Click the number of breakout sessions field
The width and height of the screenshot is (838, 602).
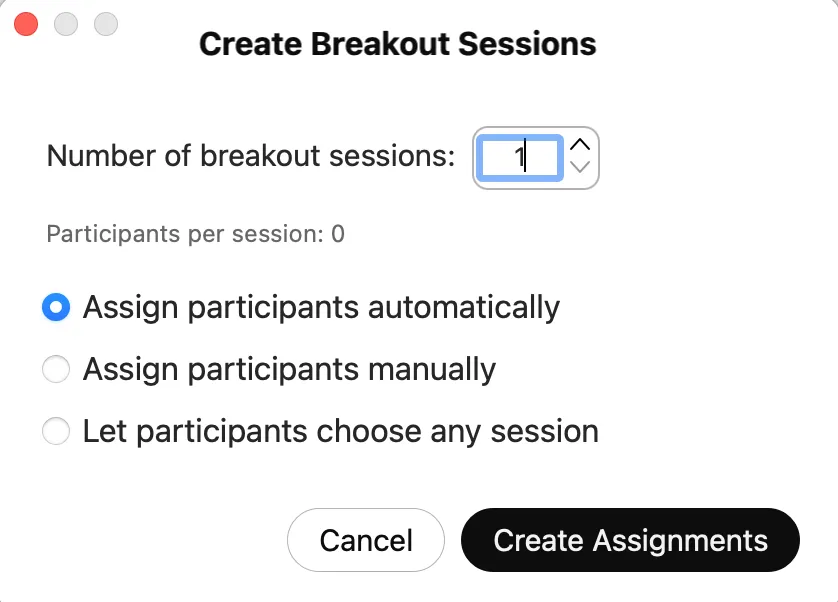click(x=520, y=157)
